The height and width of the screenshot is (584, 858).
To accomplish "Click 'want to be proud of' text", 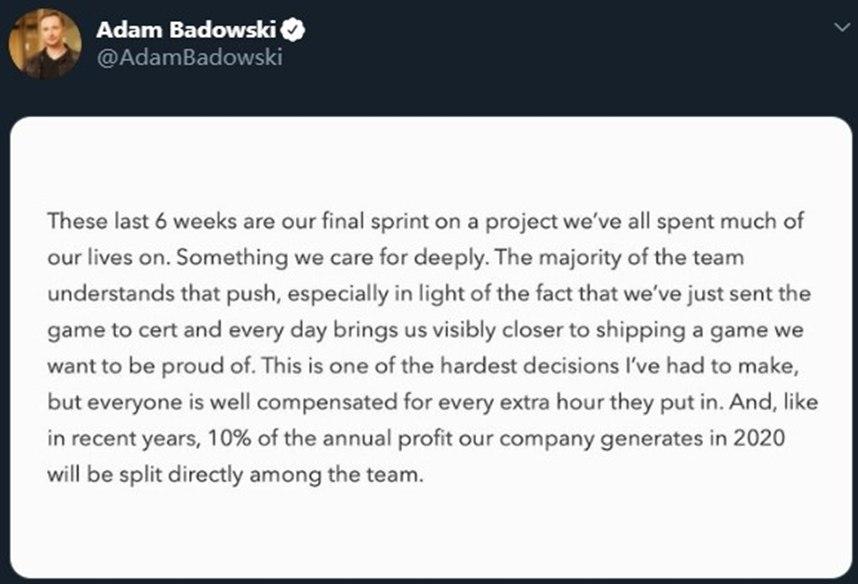I will click(x=151, y=366).
